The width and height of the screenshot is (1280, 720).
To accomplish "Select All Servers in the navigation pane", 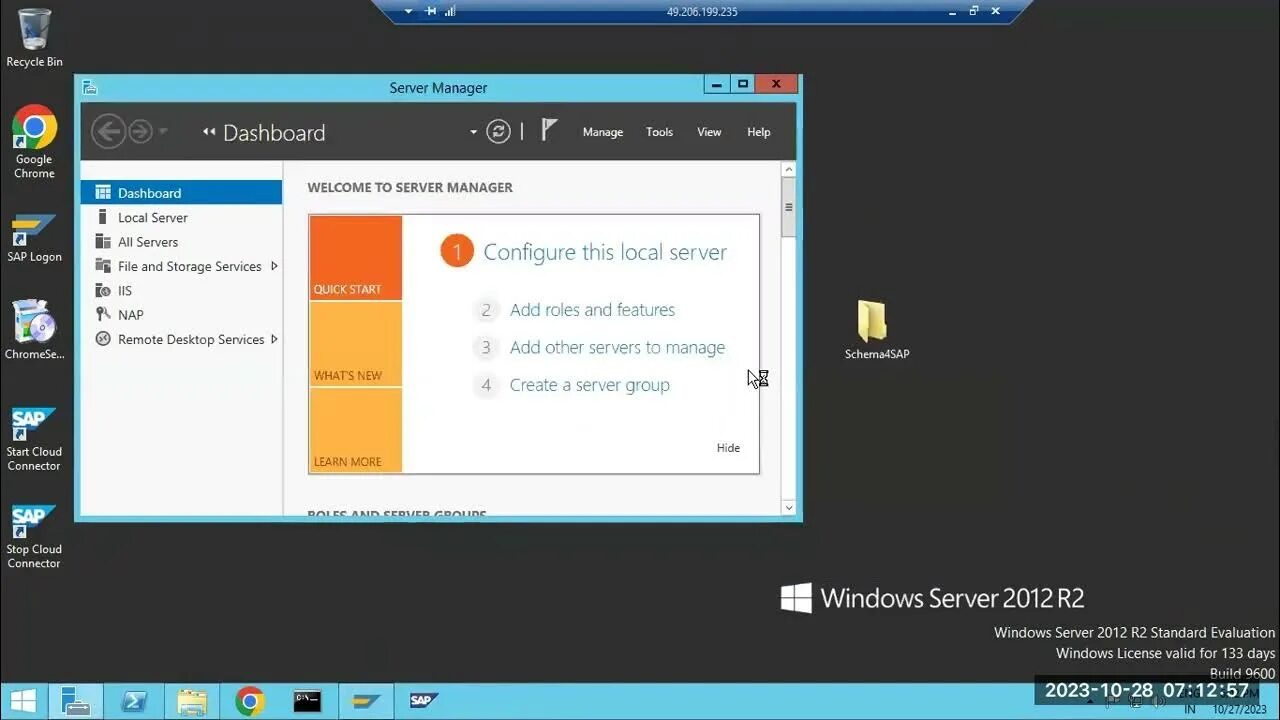I will tap(182, 242).
